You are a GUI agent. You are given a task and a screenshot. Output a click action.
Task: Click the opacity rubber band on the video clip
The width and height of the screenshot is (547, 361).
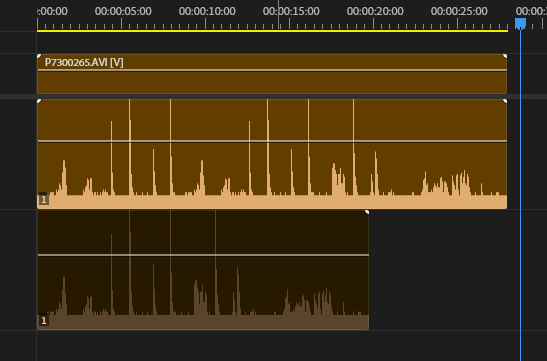pos(272,70)
